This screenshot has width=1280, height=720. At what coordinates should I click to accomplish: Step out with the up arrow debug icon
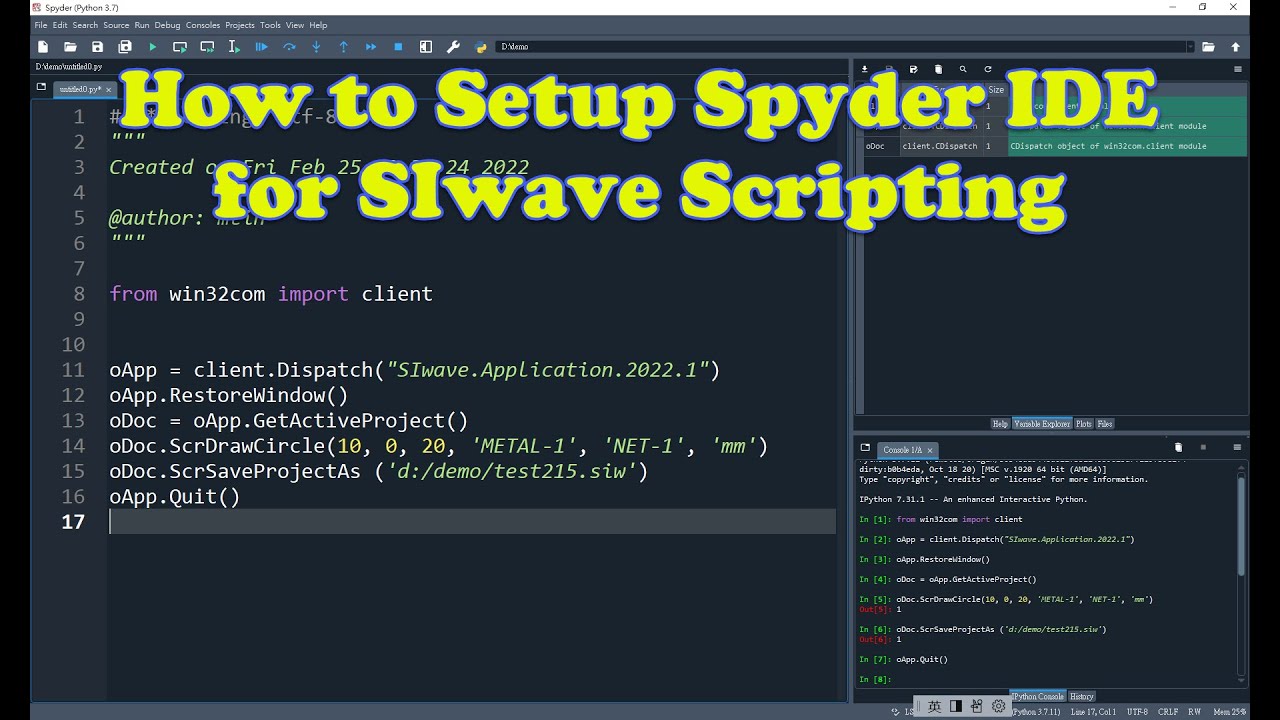tap(343, 47)
